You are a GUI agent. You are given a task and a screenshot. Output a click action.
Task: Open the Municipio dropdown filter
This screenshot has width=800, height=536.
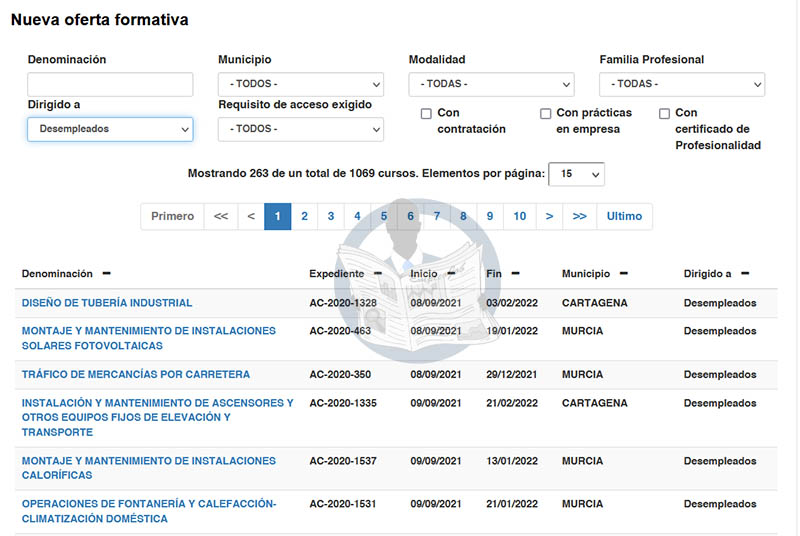point(301,84)
